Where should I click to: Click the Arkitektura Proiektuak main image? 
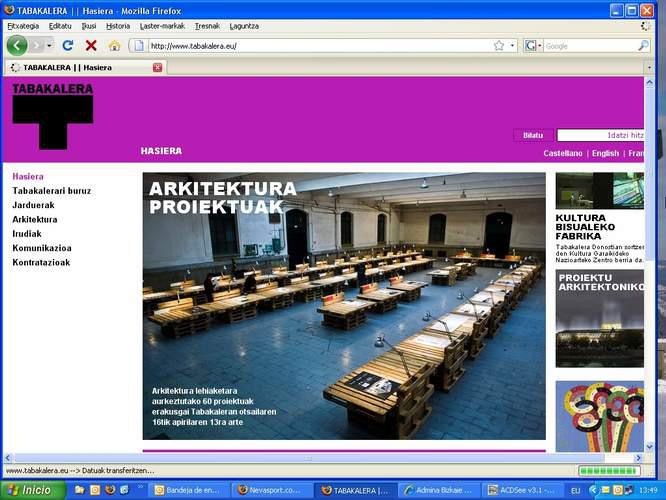pos(344,306)
